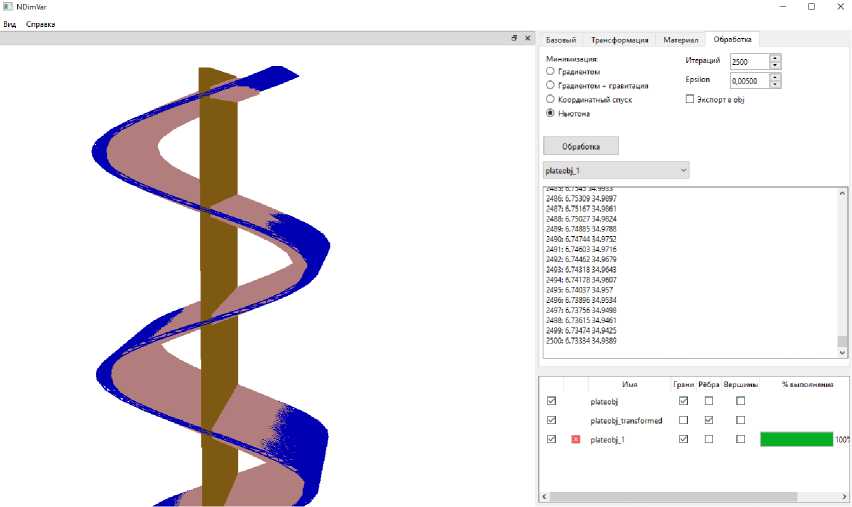The image size is (852, 507).
Task: Minimize the NDimVar window
Action: [783, 7]
